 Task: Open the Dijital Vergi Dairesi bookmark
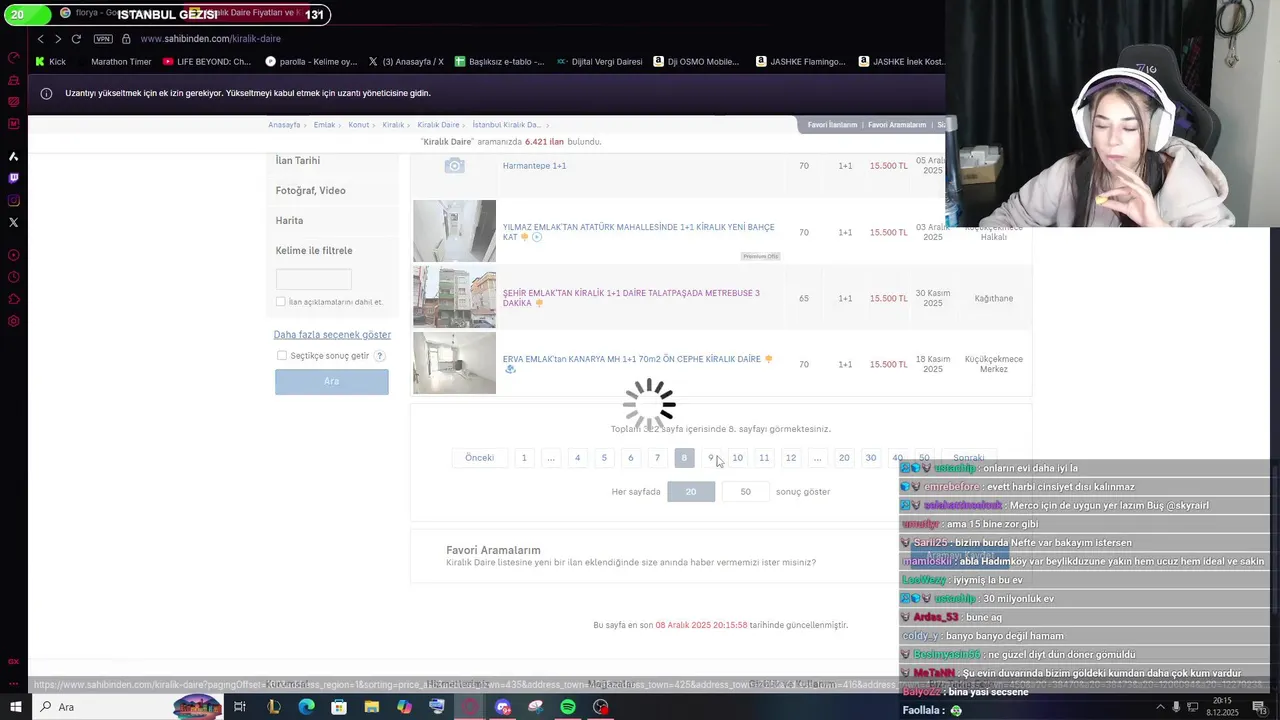click(599, 62)
